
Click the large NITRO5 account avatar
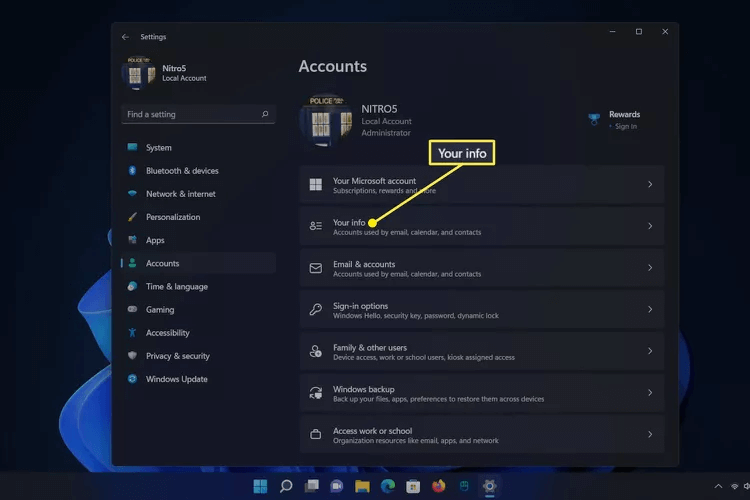click(326, 120)
